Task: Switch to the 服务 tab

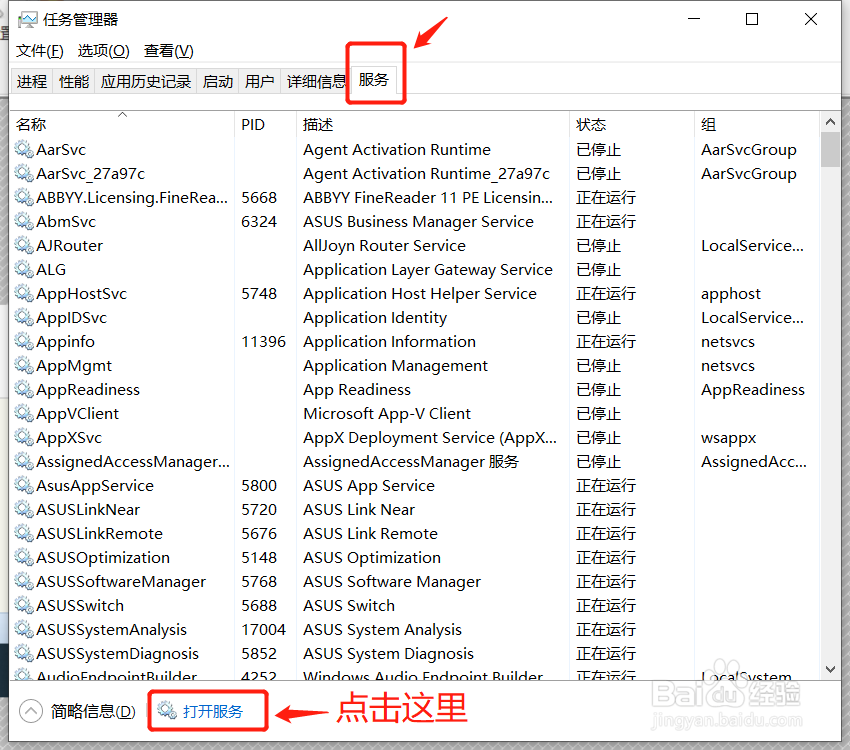Action: click(x=375, y=81)
